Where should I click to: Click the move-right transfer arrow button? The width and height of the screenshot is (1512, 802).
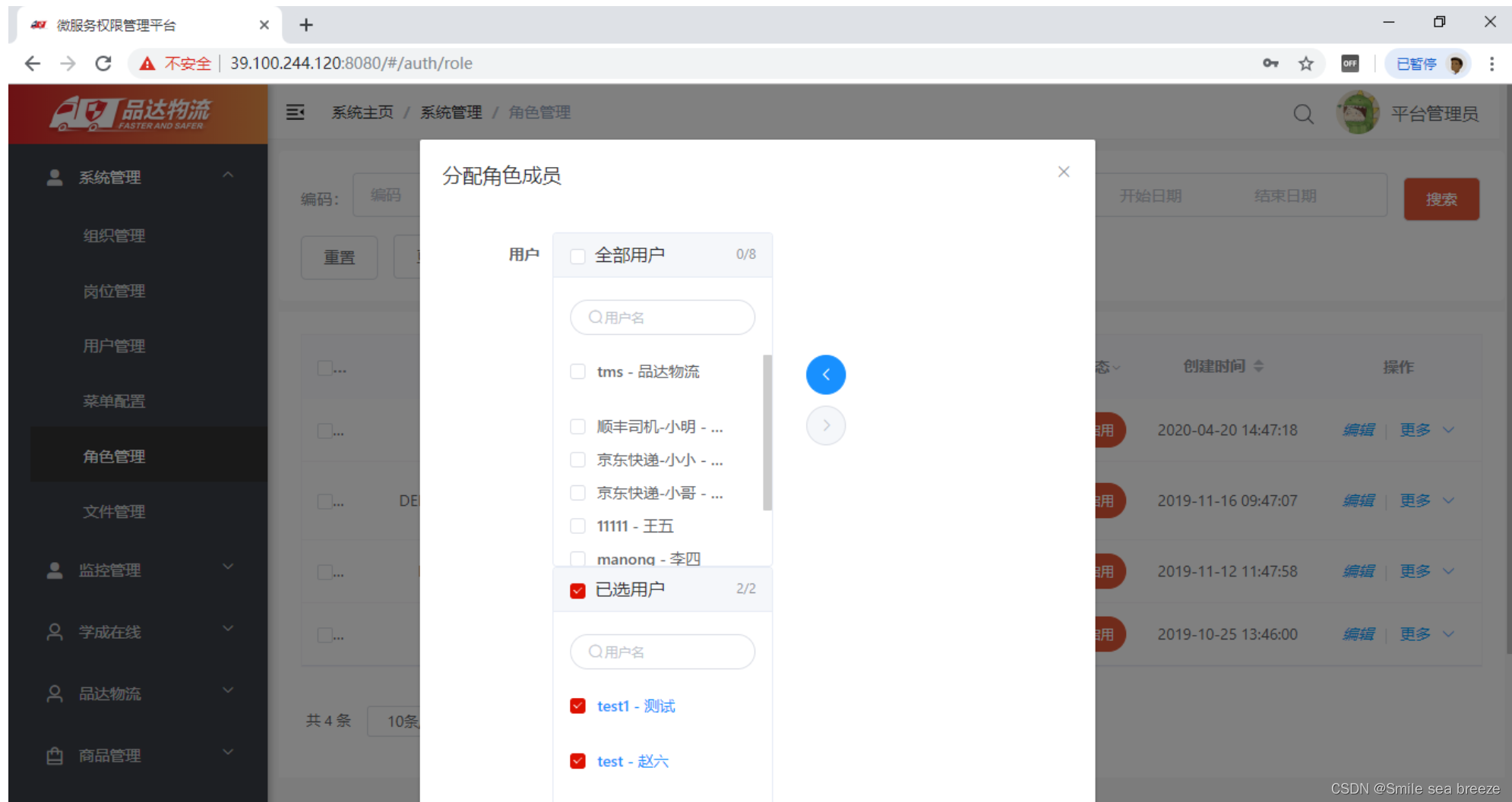click(826, 425)
